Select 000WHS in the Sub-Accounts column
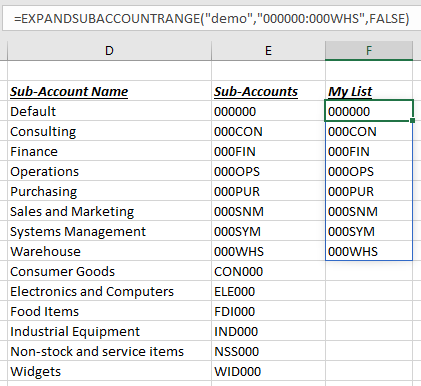 (x=268, y=251)
